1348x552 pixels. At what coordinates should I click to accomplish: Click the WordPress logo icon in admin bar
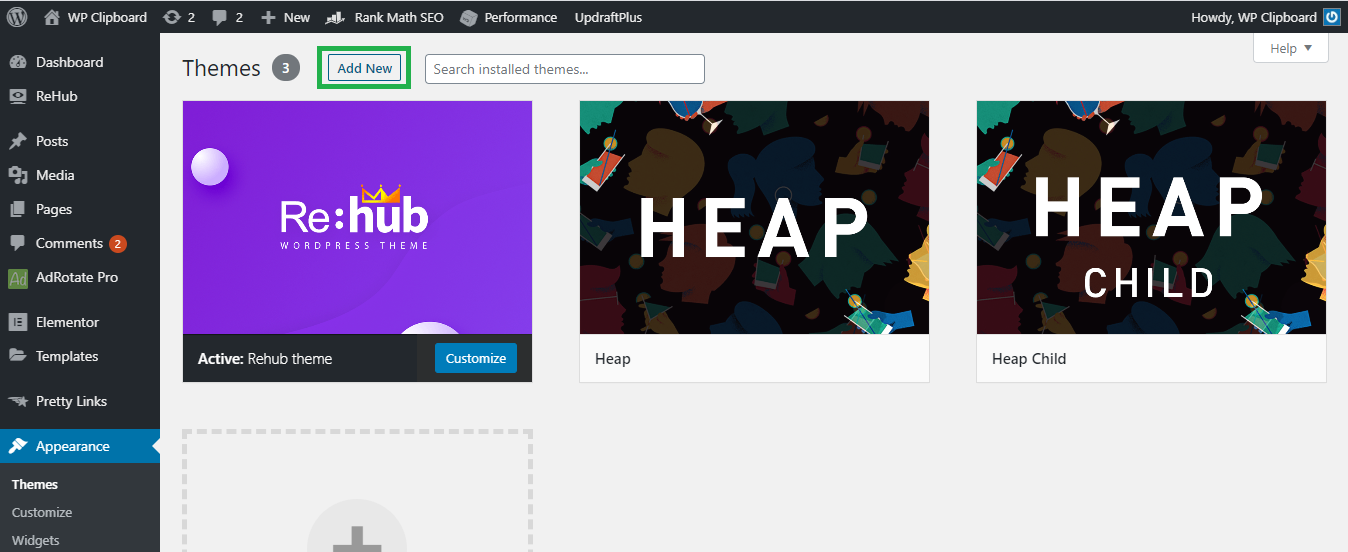[x=17, y=17]
